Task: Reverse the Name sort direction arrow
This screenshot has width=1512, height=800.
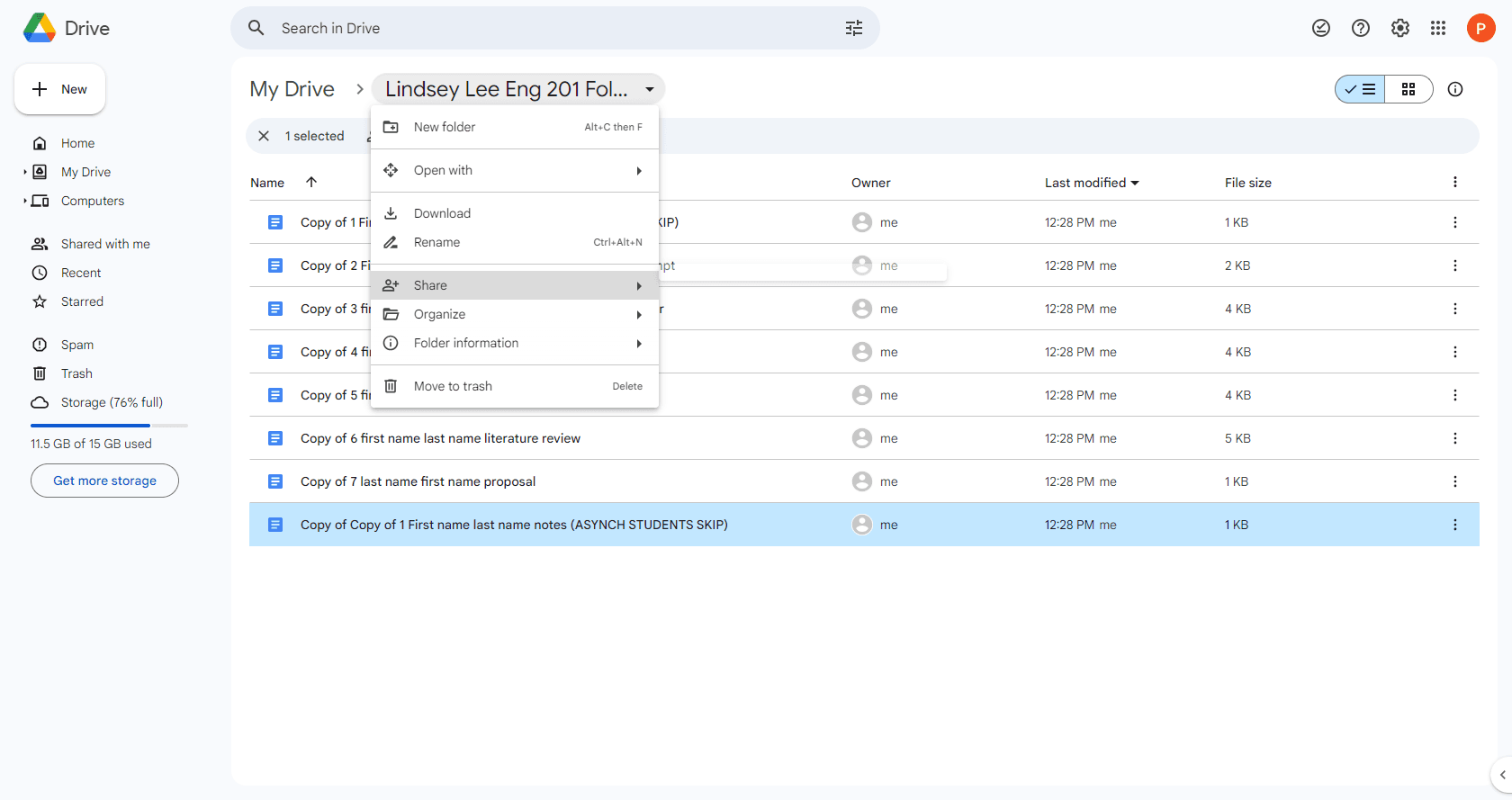Action: click(311, 182)
